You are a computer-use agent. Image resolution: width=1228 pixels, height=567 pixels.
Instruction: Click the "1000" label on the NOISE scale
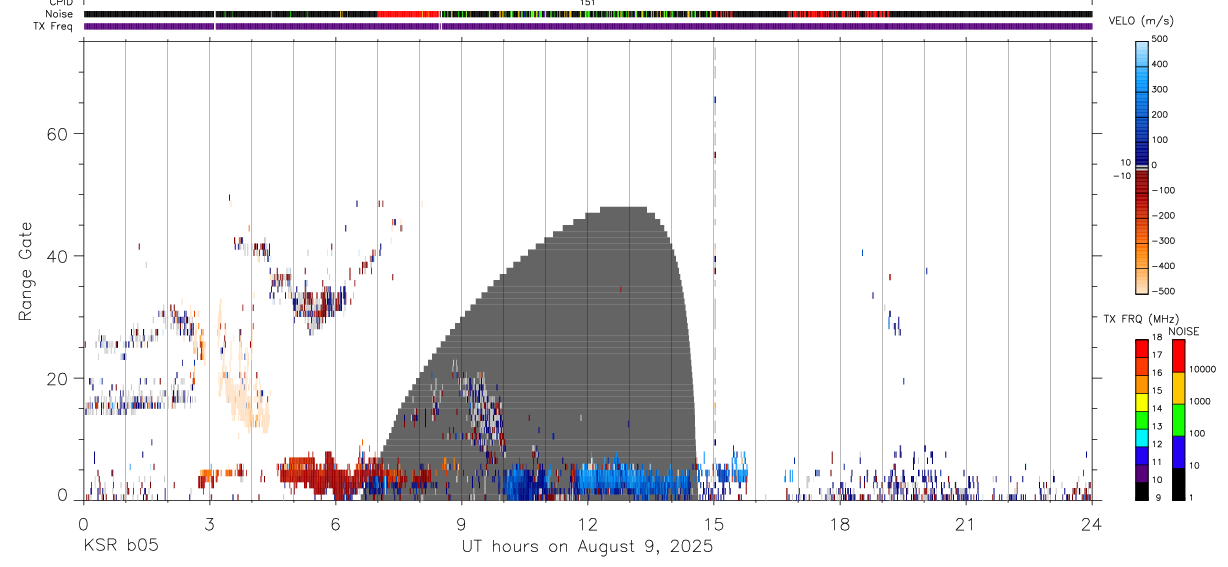[1202, 401]
